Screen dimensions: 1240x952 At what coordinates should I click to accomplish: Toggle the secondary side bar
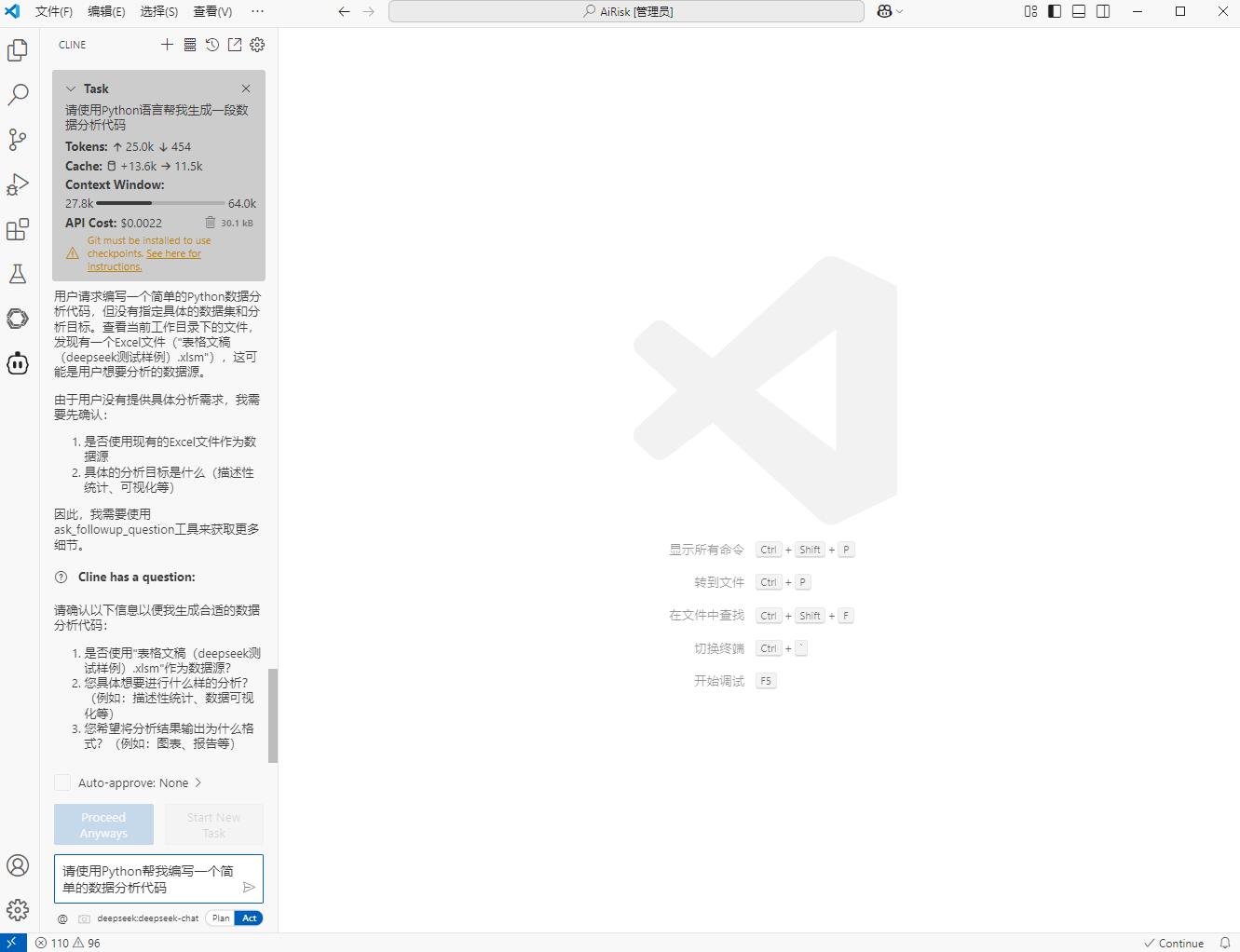tap(1103, 11)
